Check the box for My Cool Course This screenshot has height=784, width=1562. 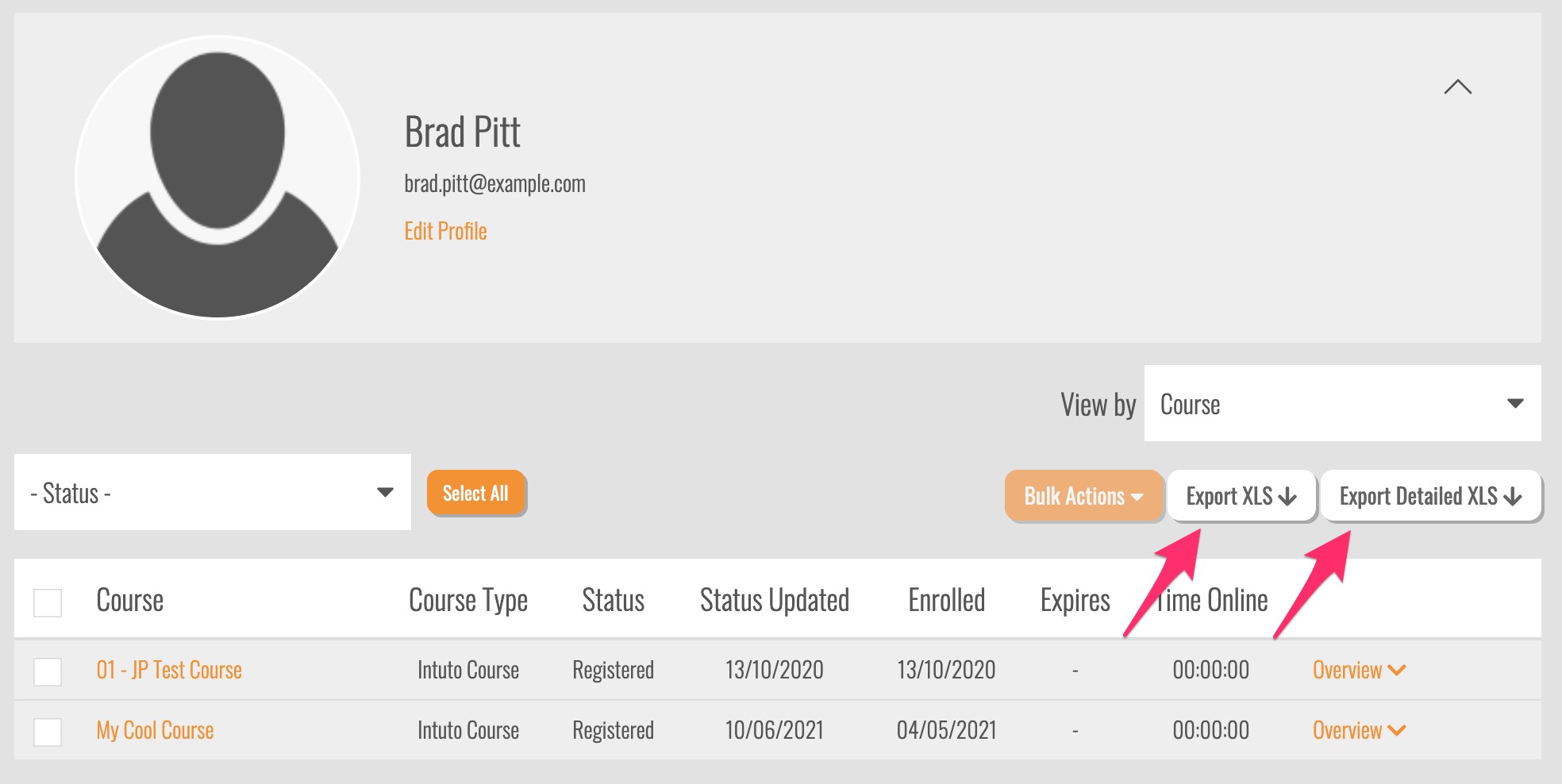(x=48, y=732)
